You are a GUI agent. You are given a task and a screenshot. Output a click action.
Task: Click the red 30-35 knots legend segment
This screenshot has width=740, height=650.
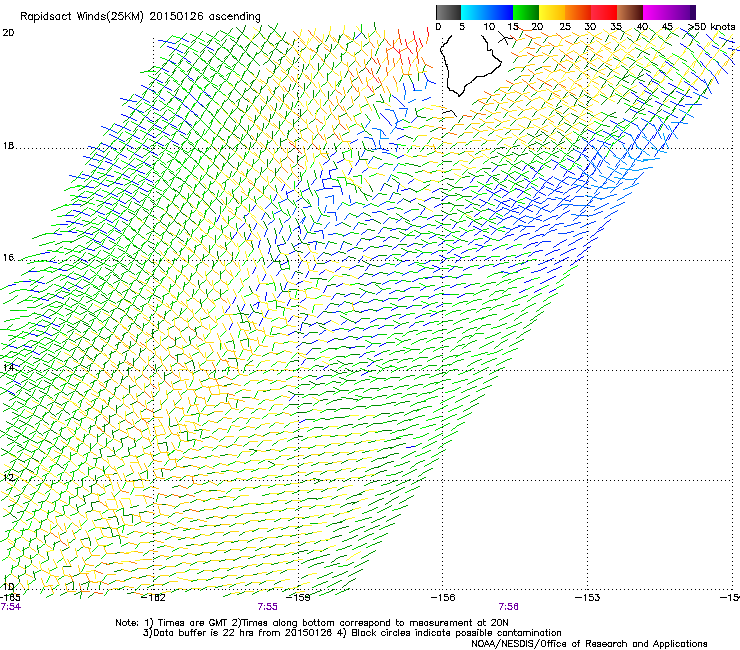604,12
